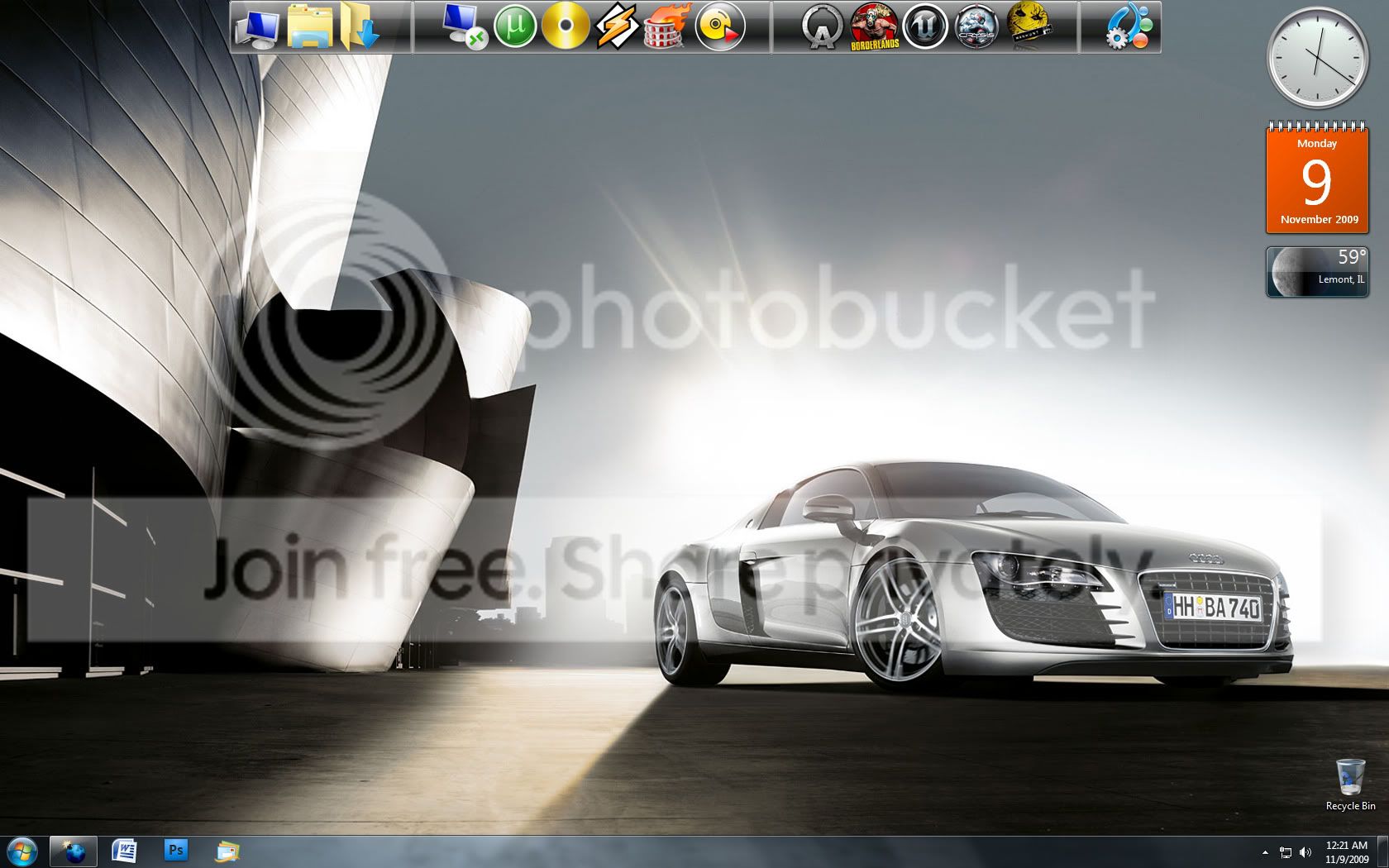1389x868 pixels.
Task: Open Microsoft Word from the taskbar
Action: pyautogui.click(x=124, y=851)
